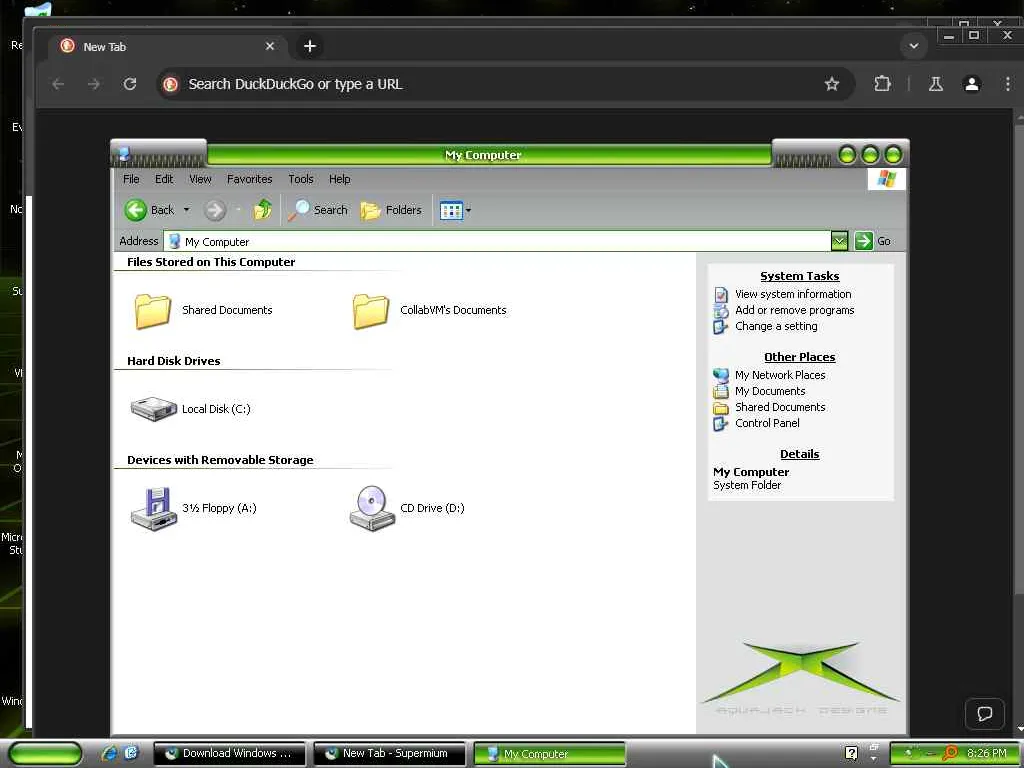This screenshot has height=768, width=1024.
Task: Select CD Drive (D:) icon
Action: tap(372, 508)
